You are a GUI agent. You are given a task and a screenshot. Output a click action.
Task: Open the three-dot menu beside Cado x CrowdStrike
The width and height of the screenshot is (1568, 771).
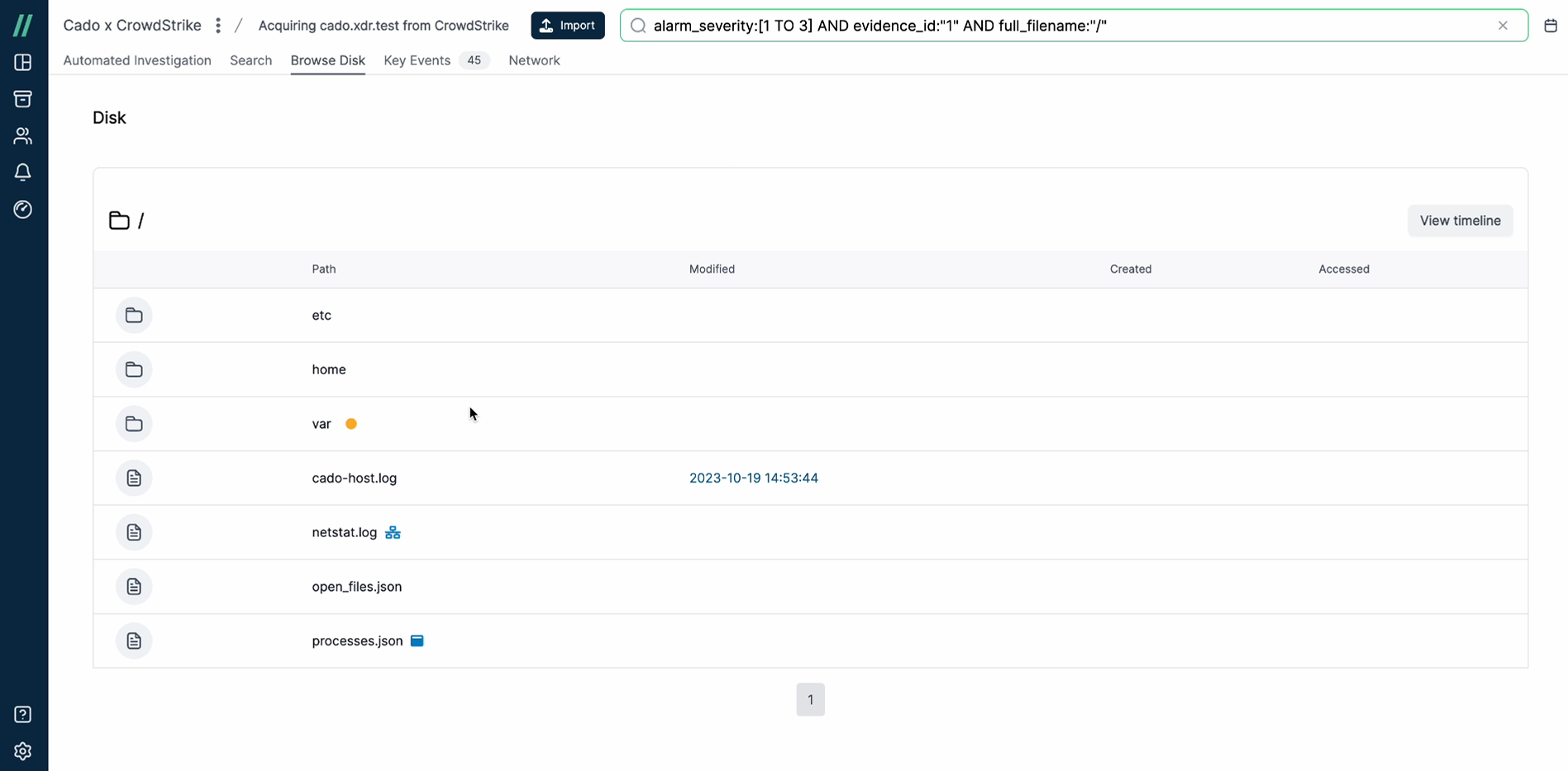[218, 26]
